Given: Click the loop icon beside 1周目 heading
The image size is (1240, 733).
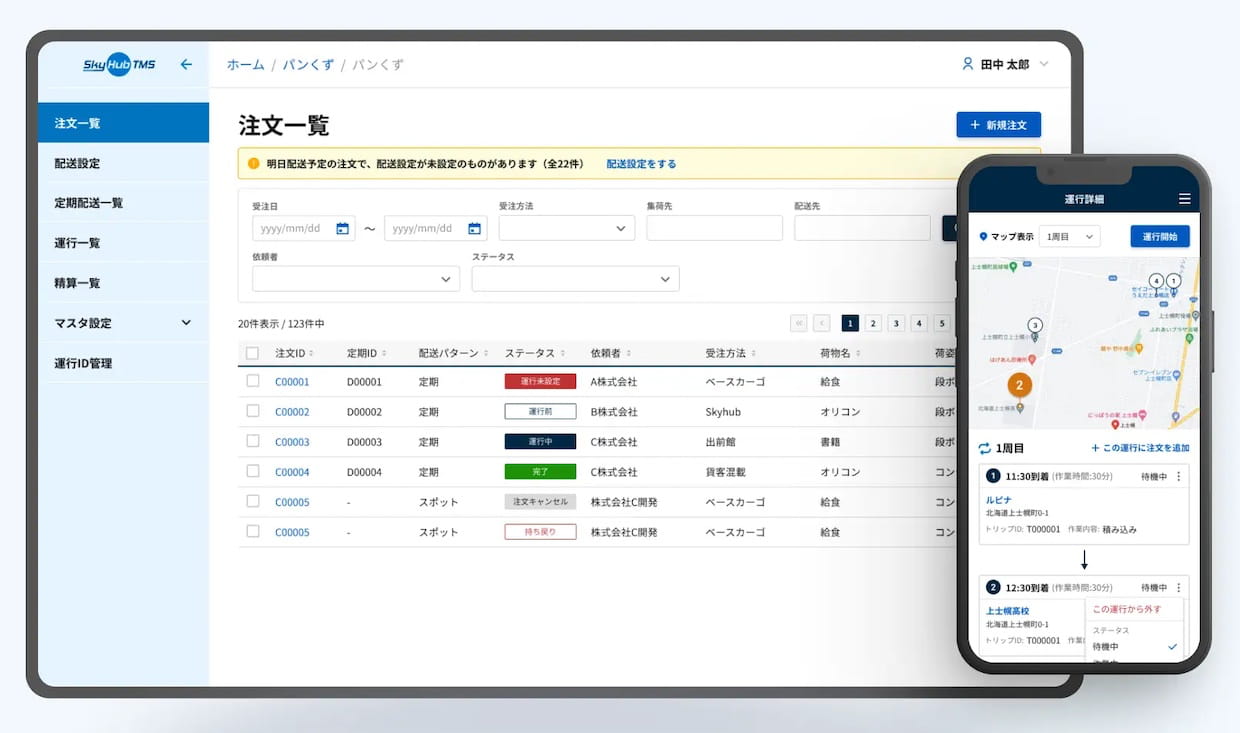Looking at the screenshot, I should pos(984,449).
